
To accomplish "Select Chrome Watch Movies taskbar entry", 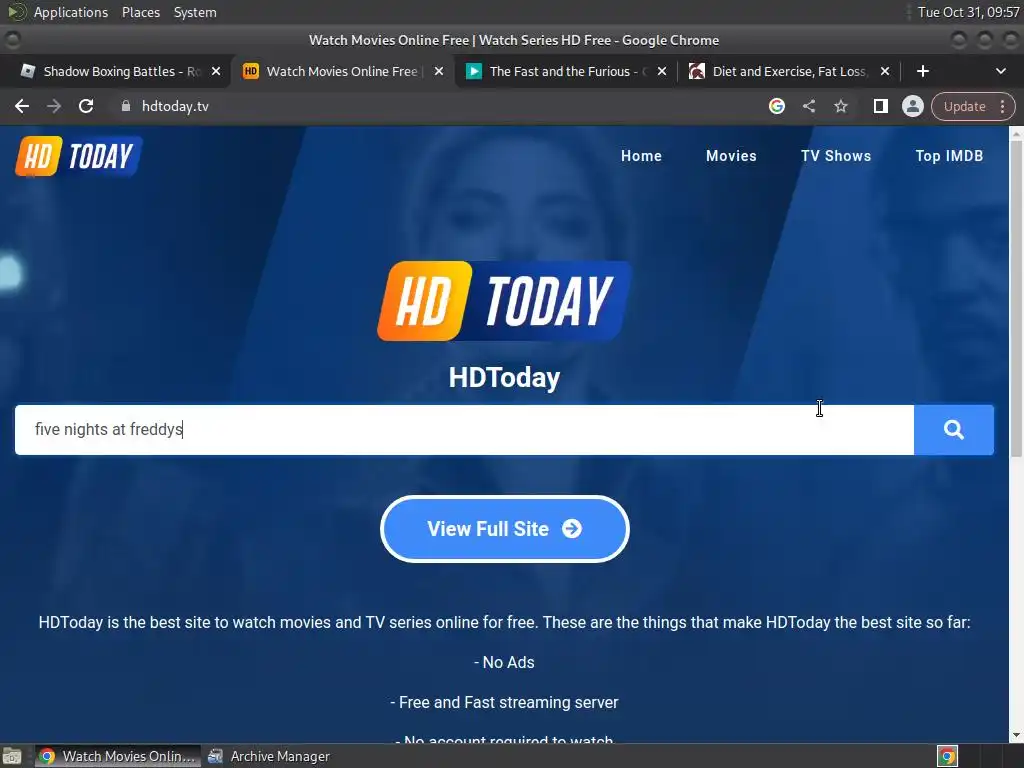I will (x=118, y=756).
